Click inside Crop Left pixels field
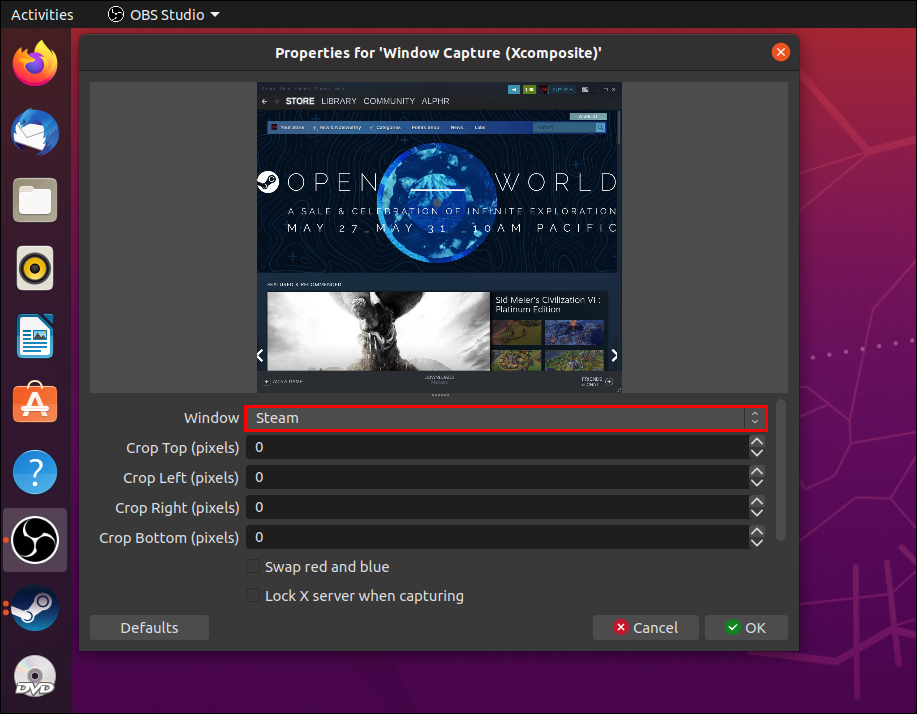The width and height of the screenshot is (917, 714). pos(495,478)
